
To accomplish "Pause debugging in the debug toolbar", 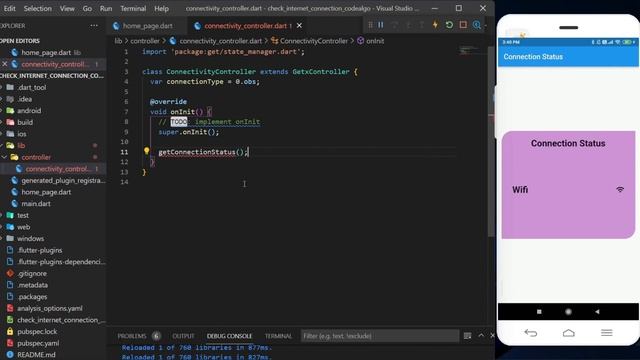I will (x=380, y=25).
